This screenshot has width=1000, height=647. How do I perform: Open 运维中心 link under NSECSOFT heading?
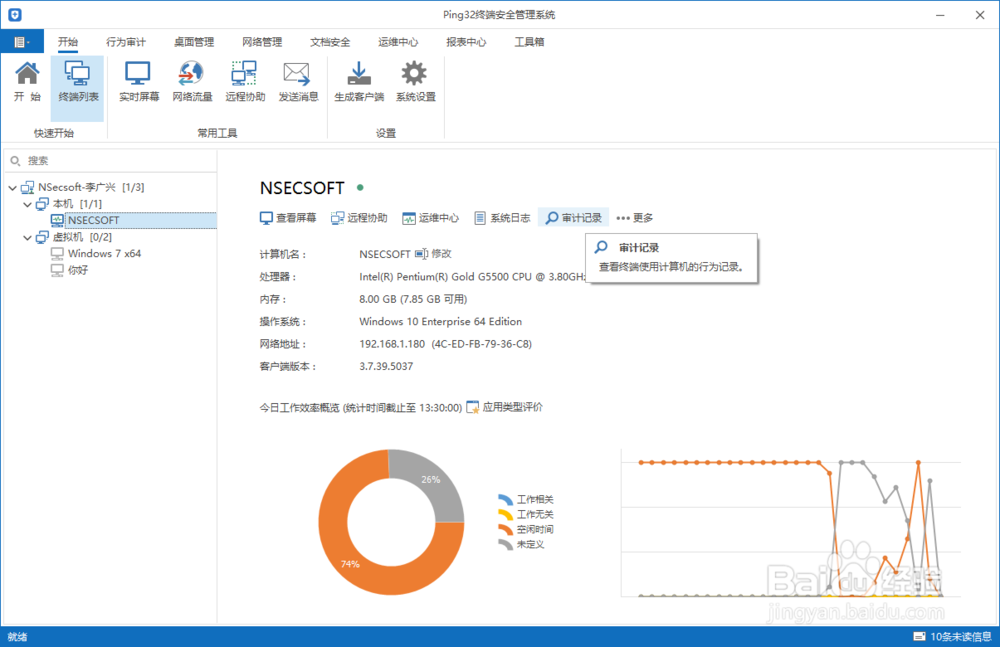click(430, 218)
